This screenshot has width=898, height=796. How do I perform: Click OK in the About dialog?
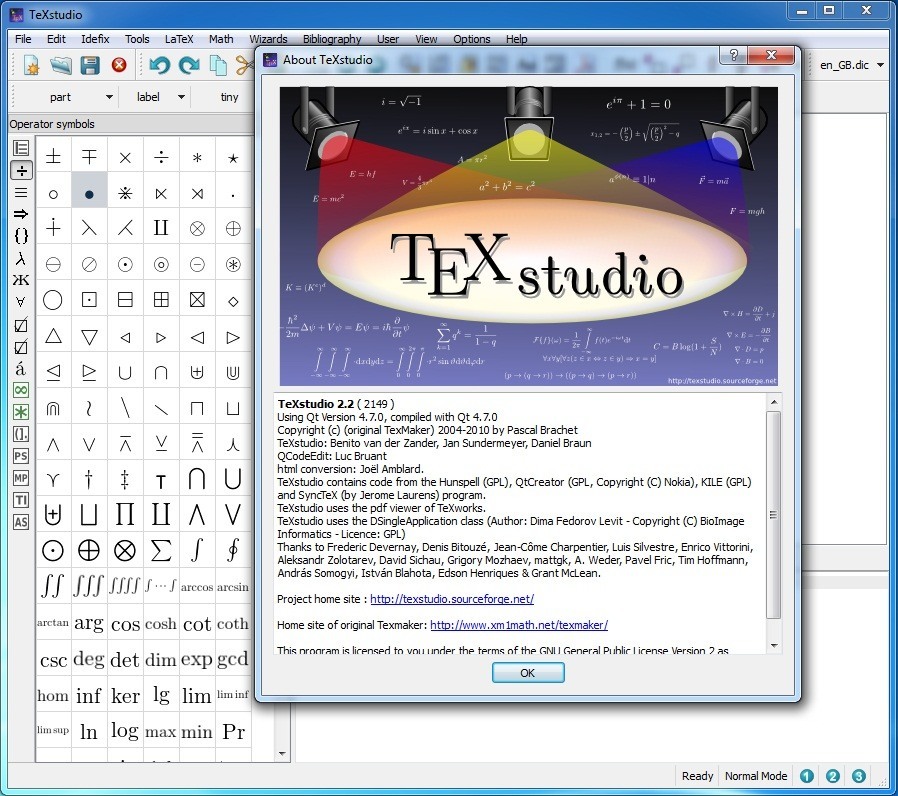528,673
